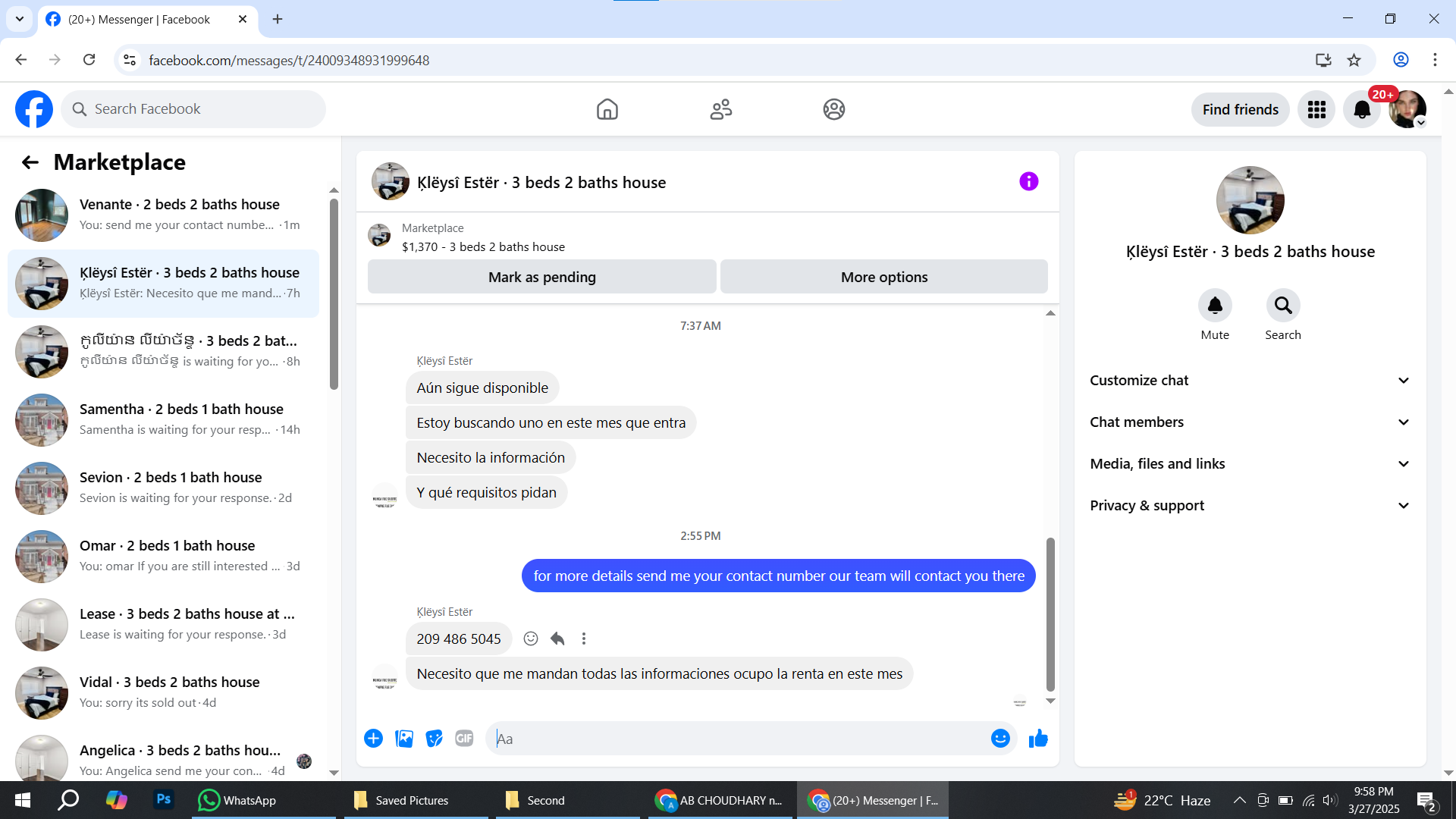Reply to the 209 486 5045 message
1456x819 pixels.
point(557,639)
